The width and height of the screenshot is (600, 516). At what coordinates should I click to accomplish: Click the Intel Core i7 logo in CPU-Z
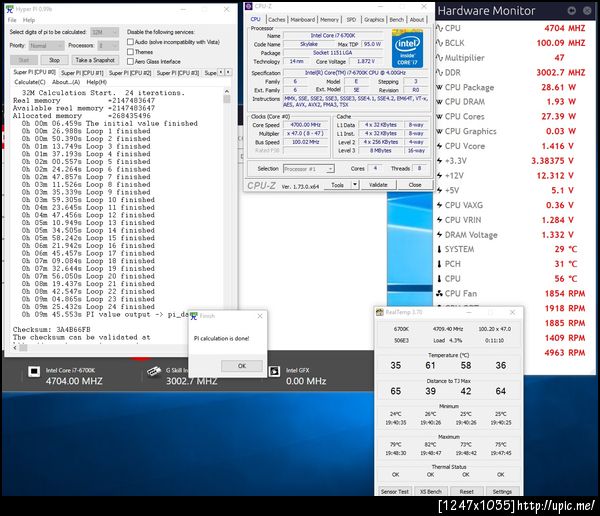407,49
